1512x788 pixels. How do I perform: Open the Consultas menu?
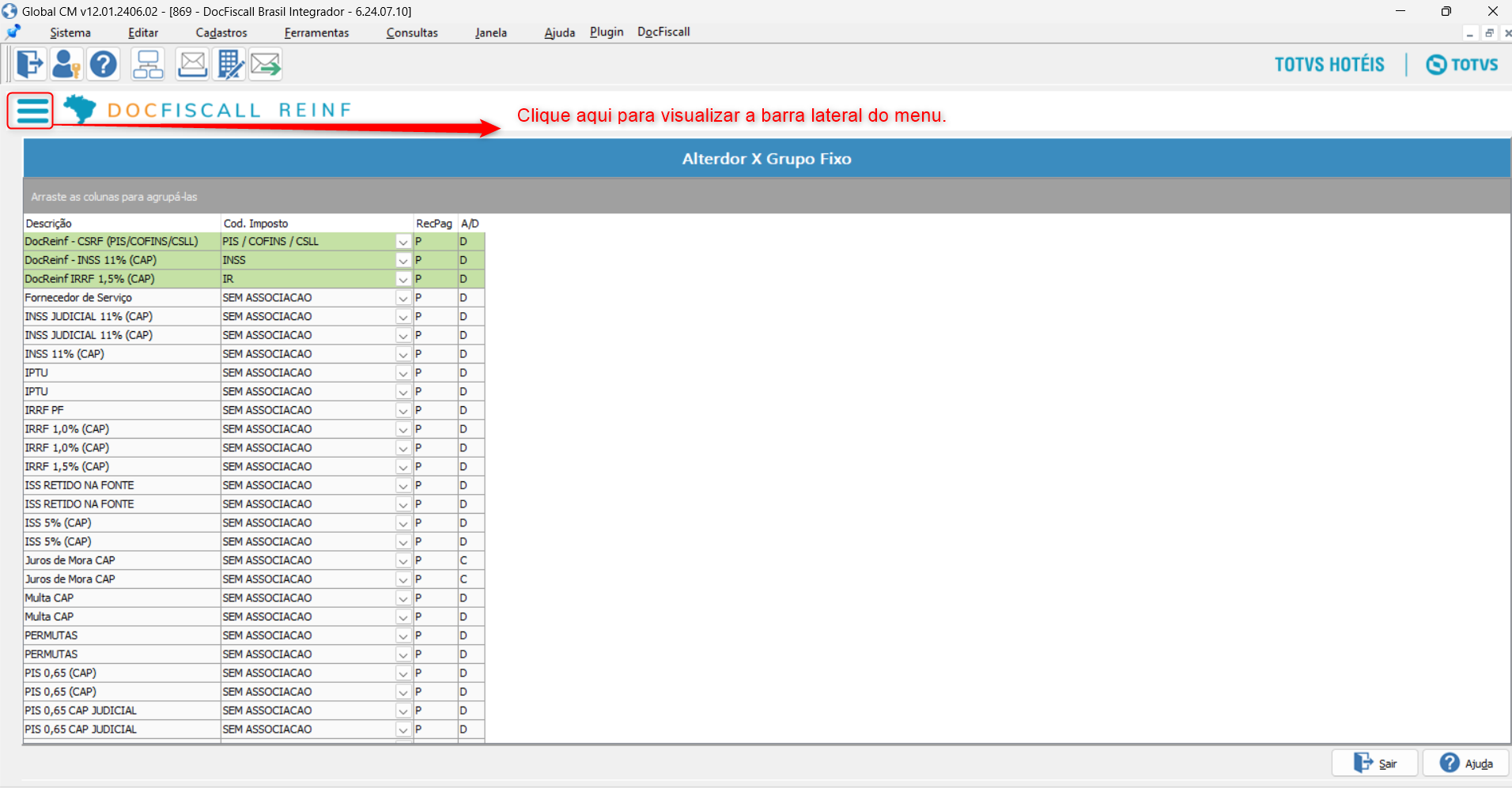(412, 32)
